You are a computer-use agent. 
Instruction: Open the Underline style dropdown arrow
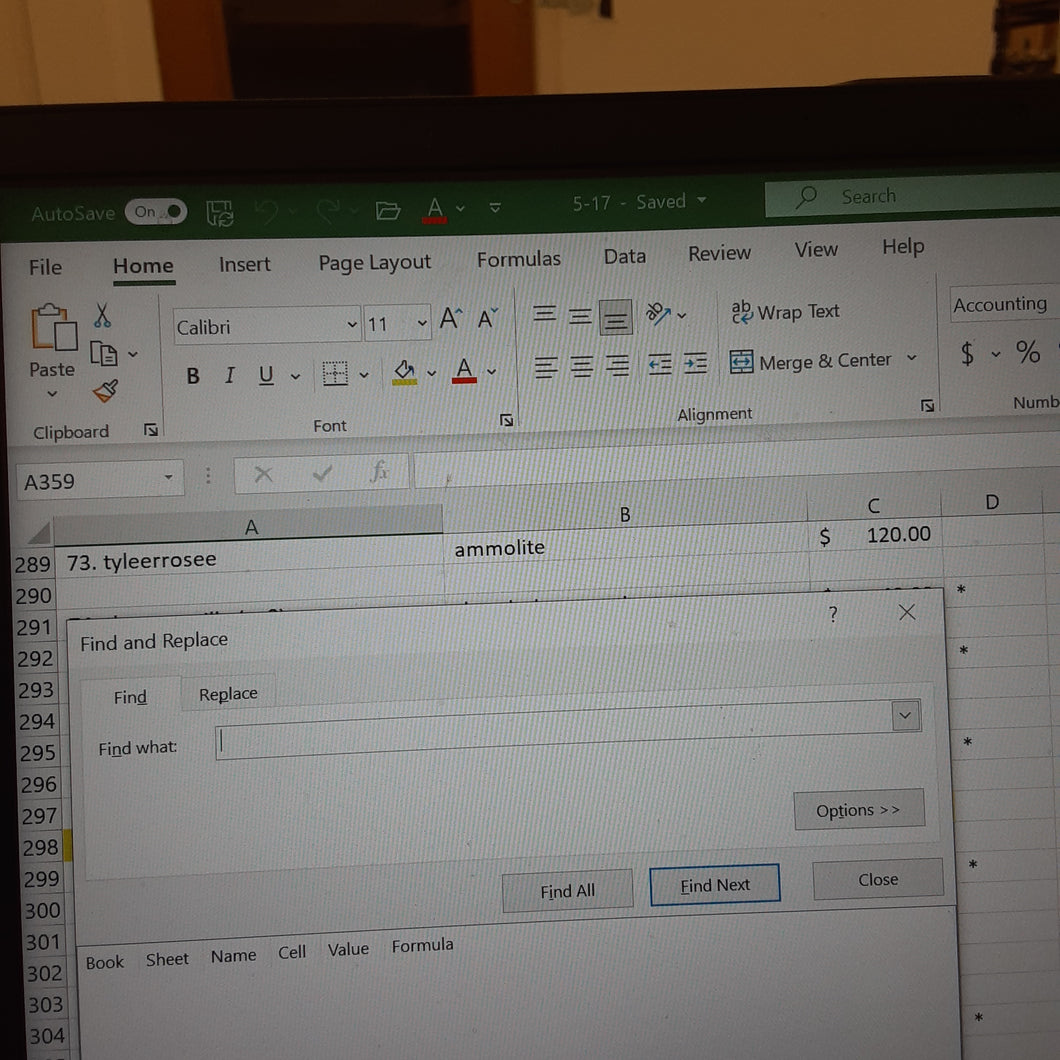pos(295,376)
